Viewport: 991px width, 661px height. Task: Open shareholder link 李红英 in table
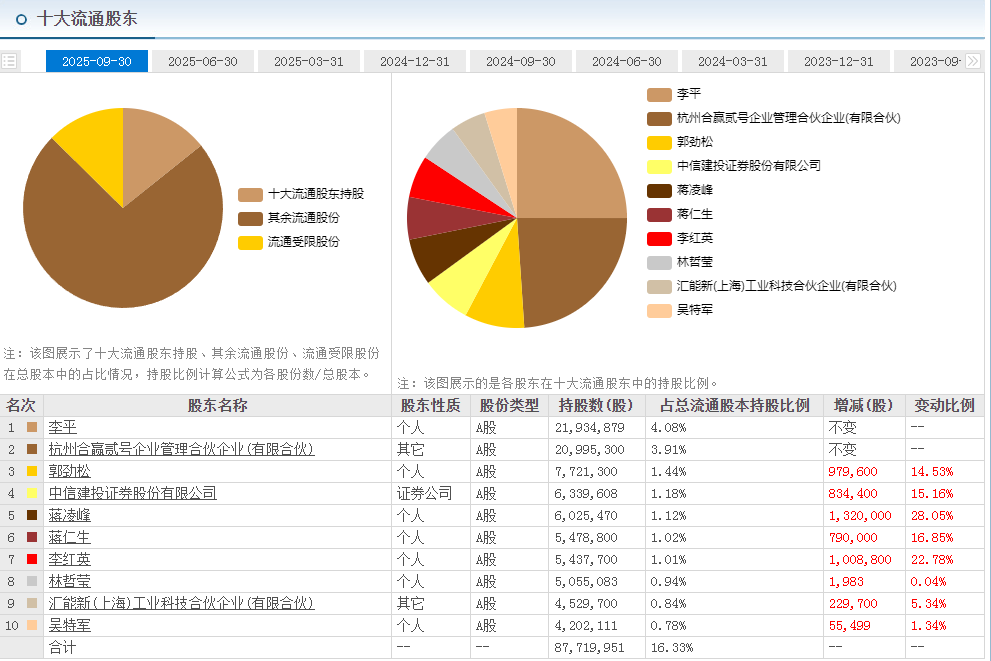70,559
